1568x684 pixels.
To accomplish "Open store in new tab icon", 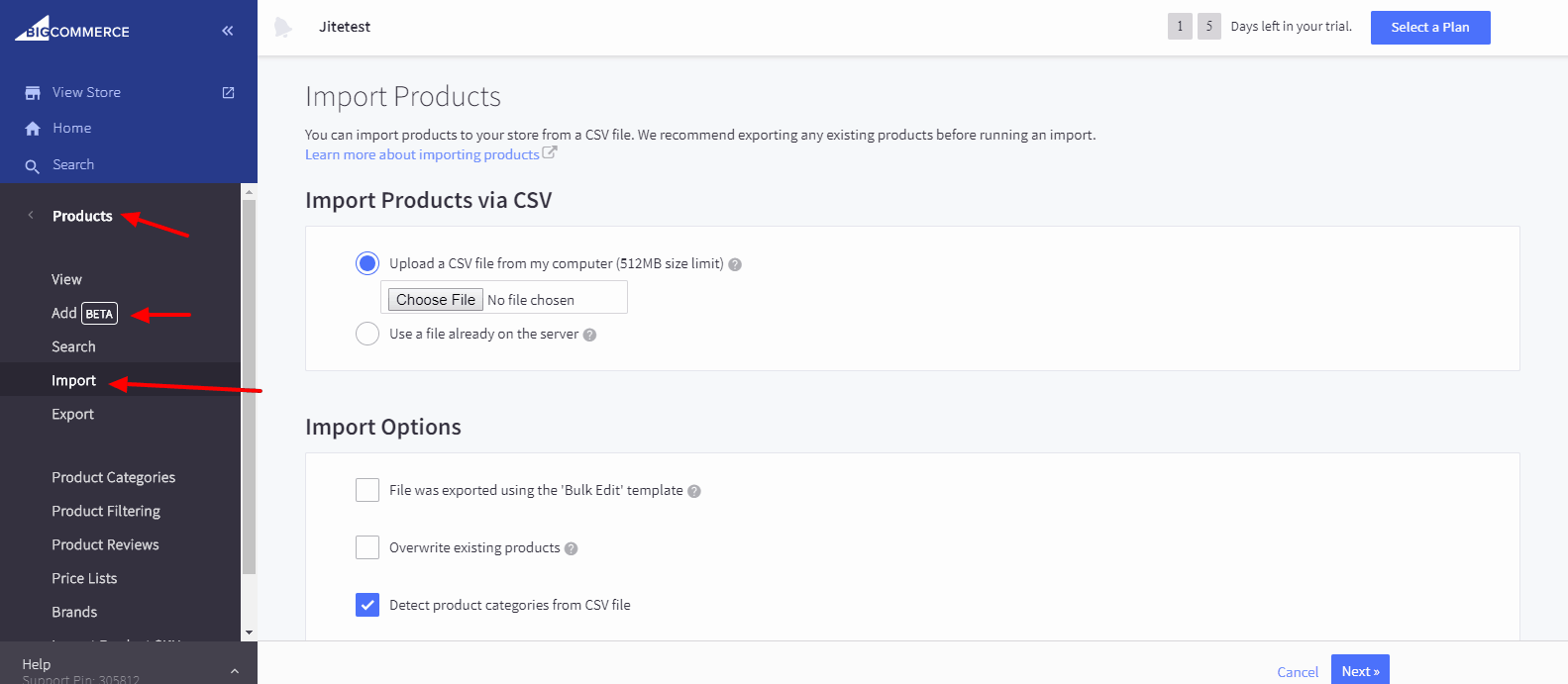I will point(229,92).
